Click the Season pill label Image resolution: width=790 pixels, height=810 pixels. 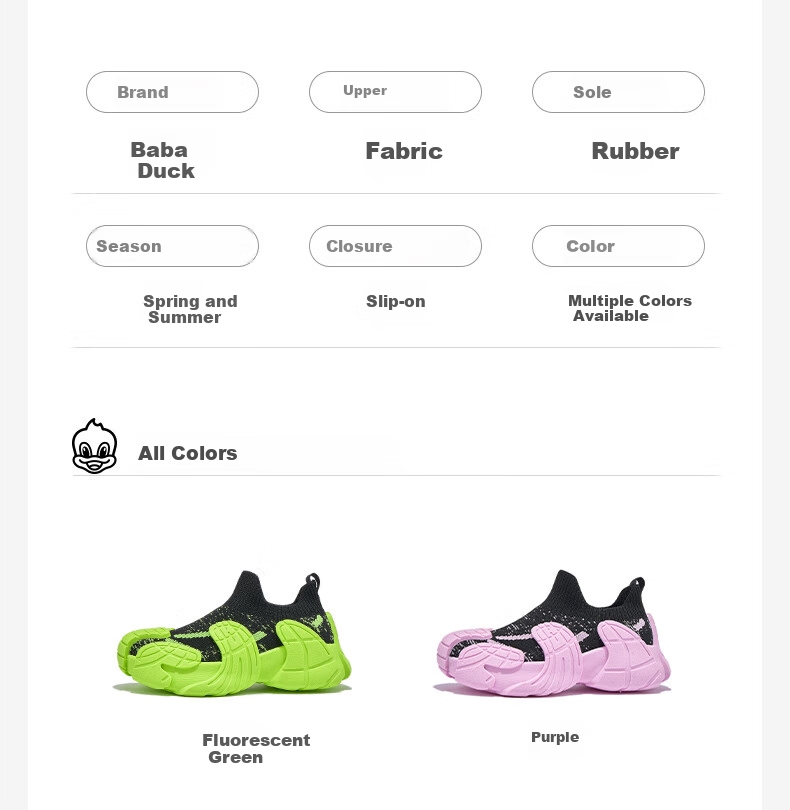[172, 246]
